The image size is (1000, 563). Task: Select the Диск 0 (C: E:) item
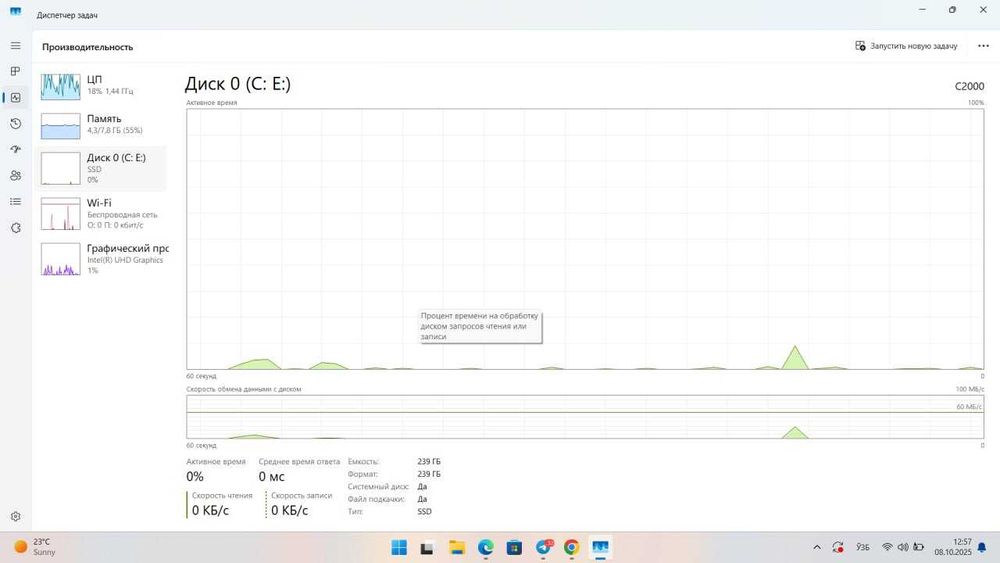click(x=102, y=168)
